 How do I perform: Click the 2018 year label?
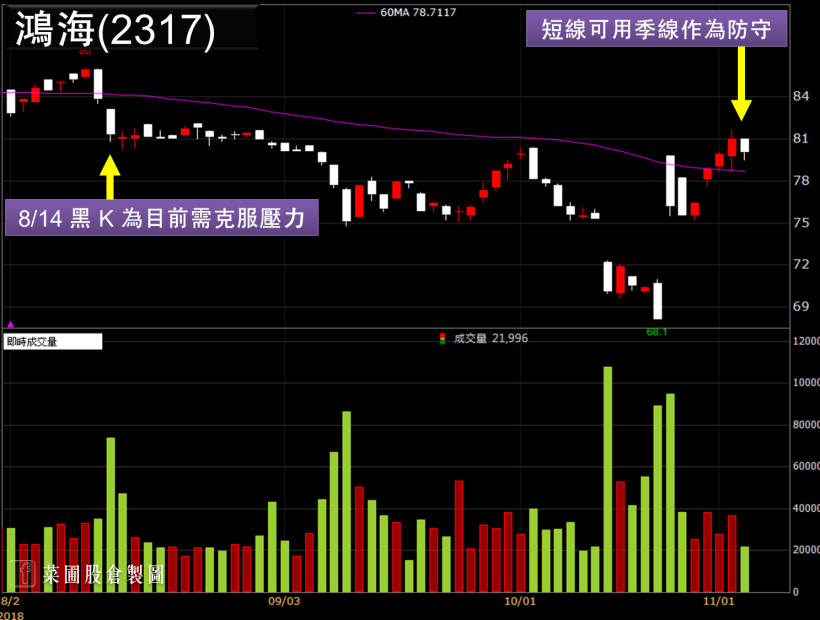tap(12, 615)
